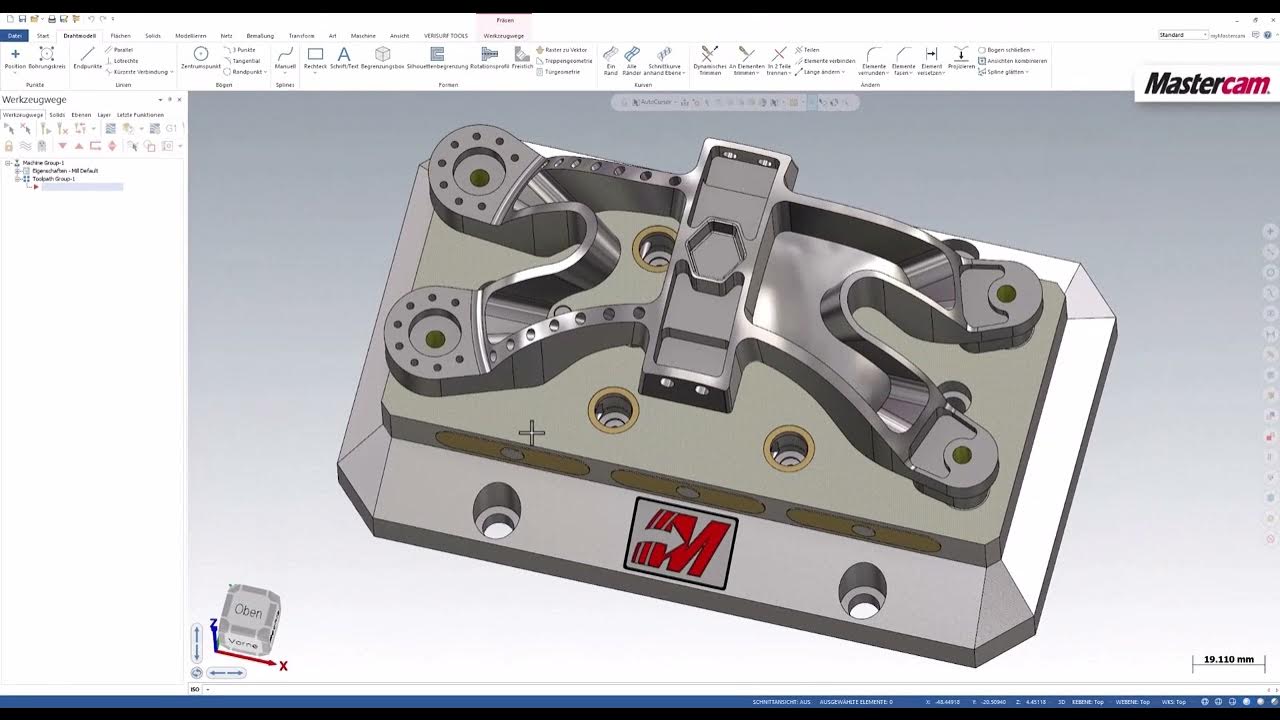Image resolution: width=1280 pixels, height=720 pixels.
Task: Switch to the Ebenen panel tab
Action: point(81,115)
